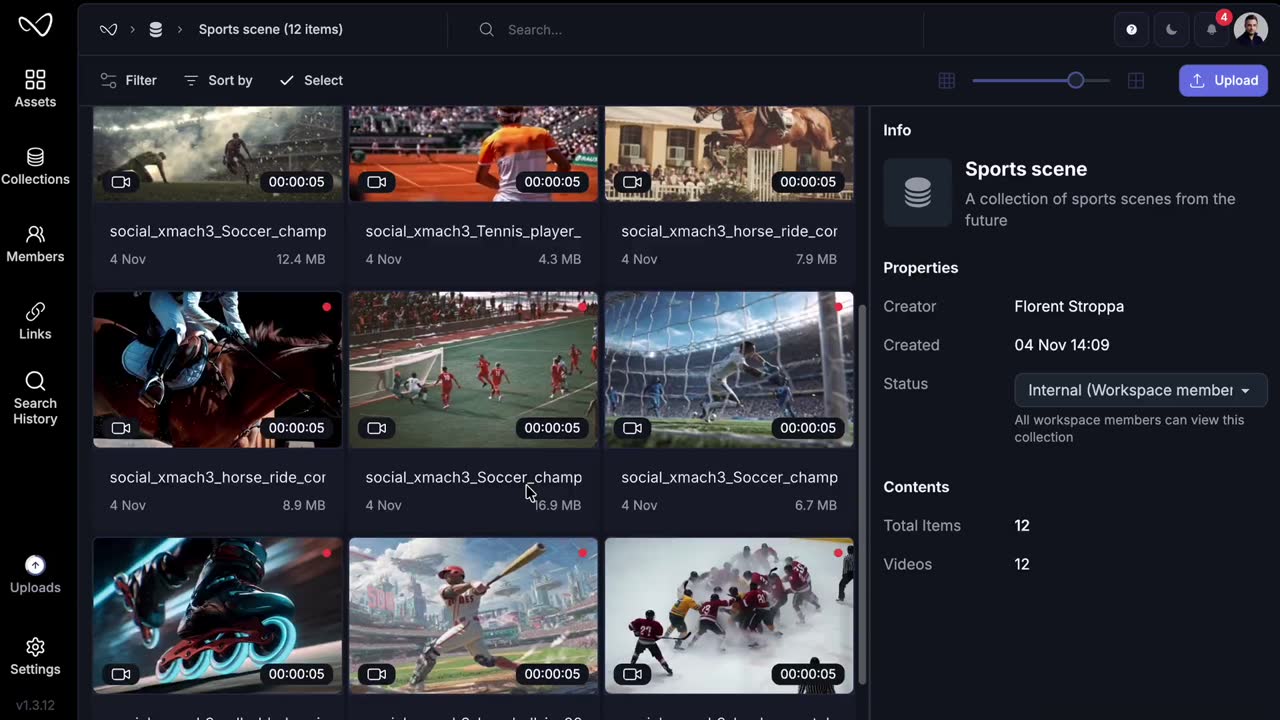Switch to the small grid view icon
The height and width of the screenshot is (720, 1280).
[946, 81]
